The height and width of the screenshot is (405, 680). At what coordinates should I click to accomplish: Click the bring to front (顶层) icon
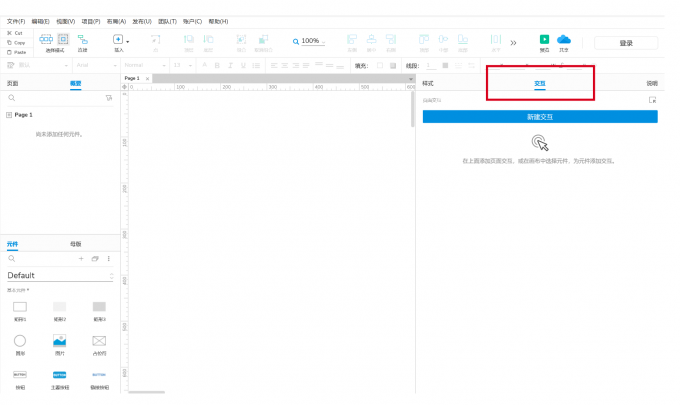pos(189,40)
